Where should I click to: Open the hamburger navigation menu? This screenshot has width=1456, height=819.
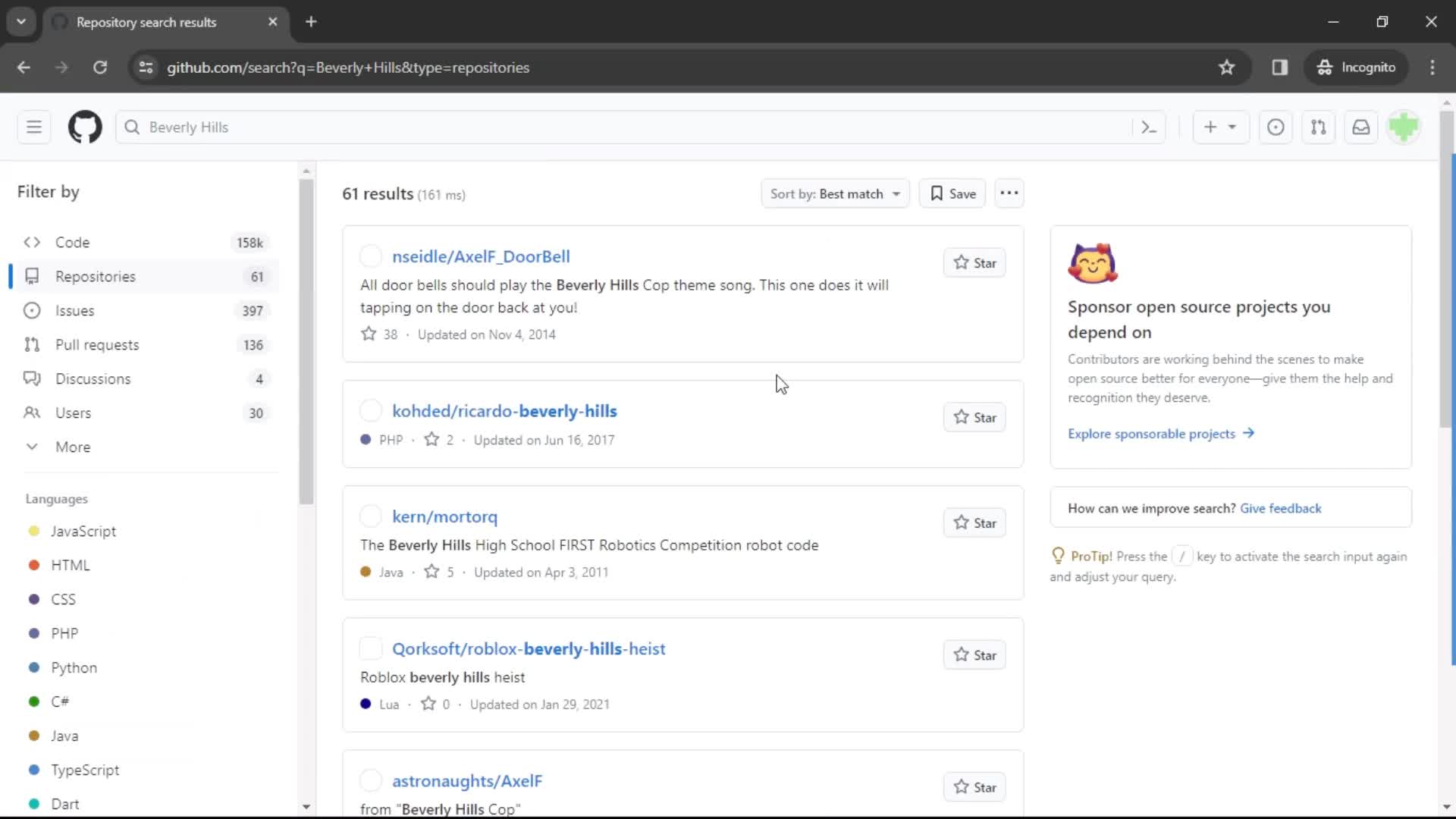point(34,127)
